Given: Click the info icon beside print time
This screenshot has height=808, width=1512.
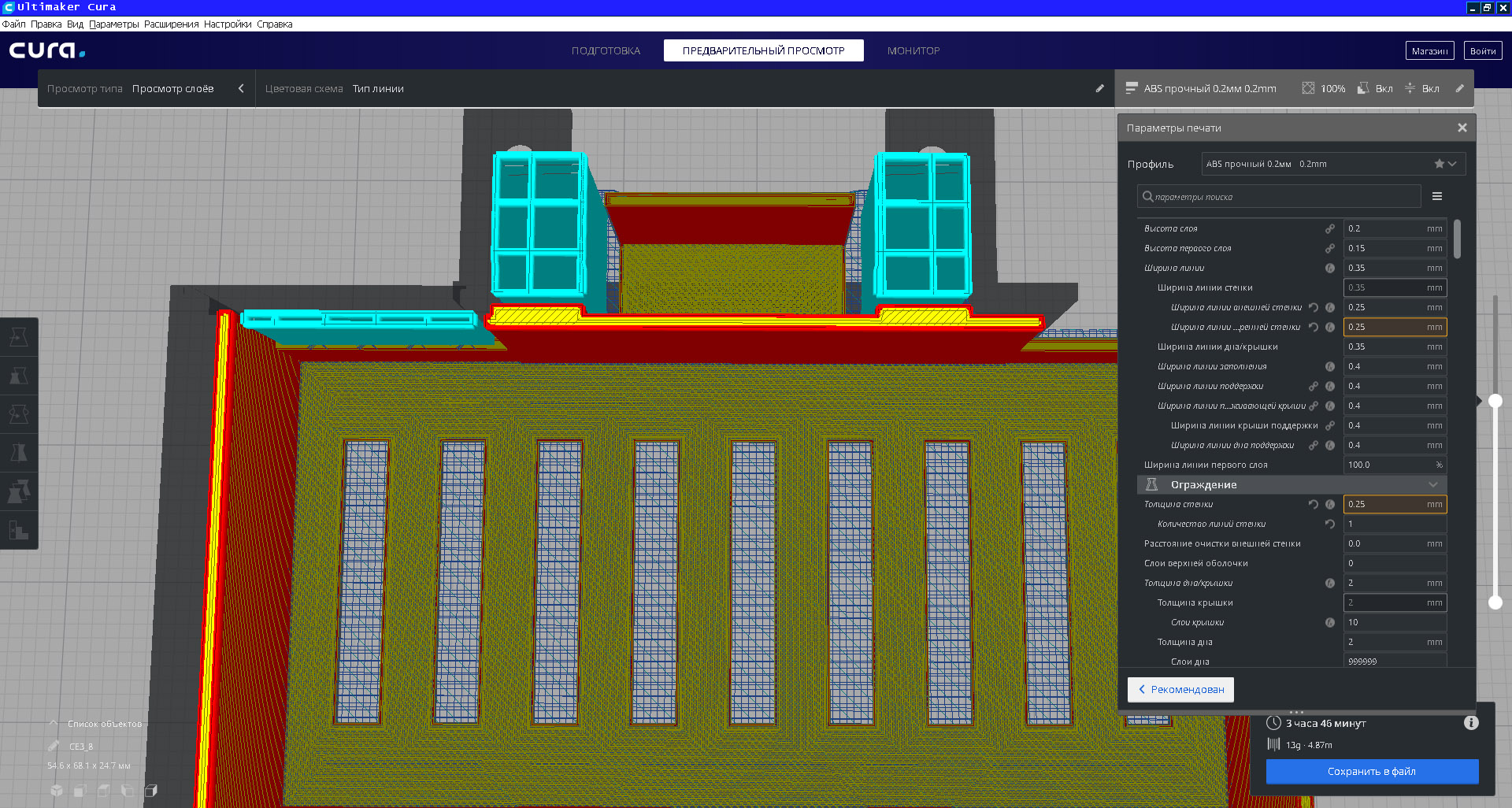Looking at the screenshot, I should point(1470,723).
